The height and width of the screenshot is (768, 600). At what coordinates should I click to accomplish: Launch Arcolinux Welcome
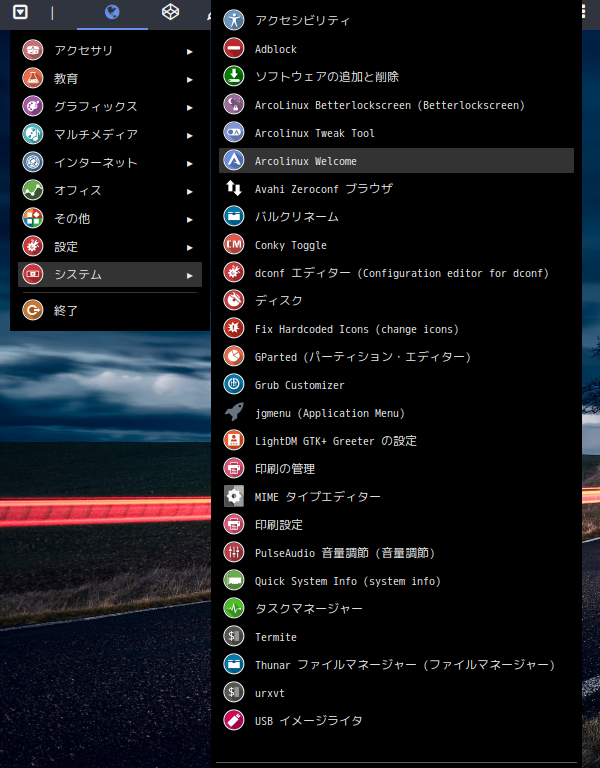(x=396, y=161)
